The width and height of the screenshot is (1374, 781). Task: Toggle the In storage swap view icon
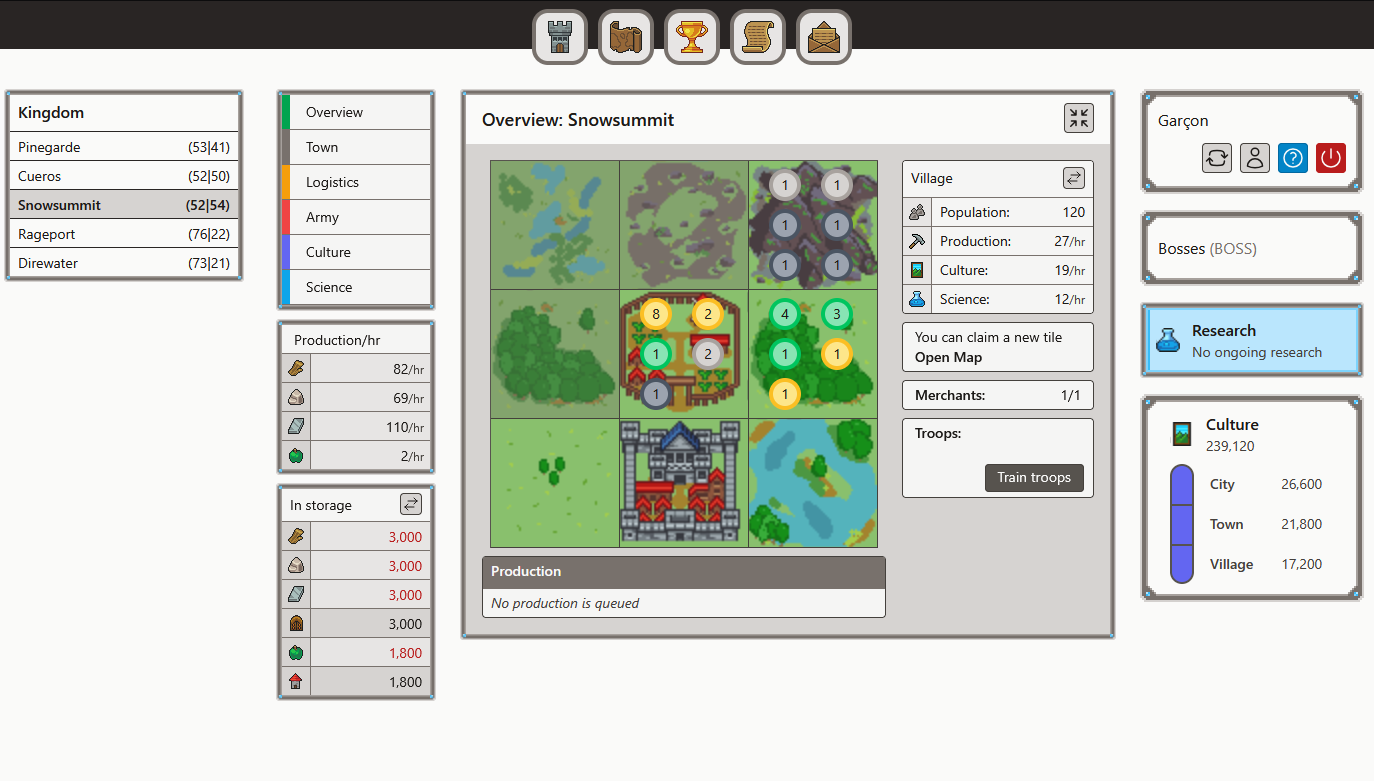[411, 504]
